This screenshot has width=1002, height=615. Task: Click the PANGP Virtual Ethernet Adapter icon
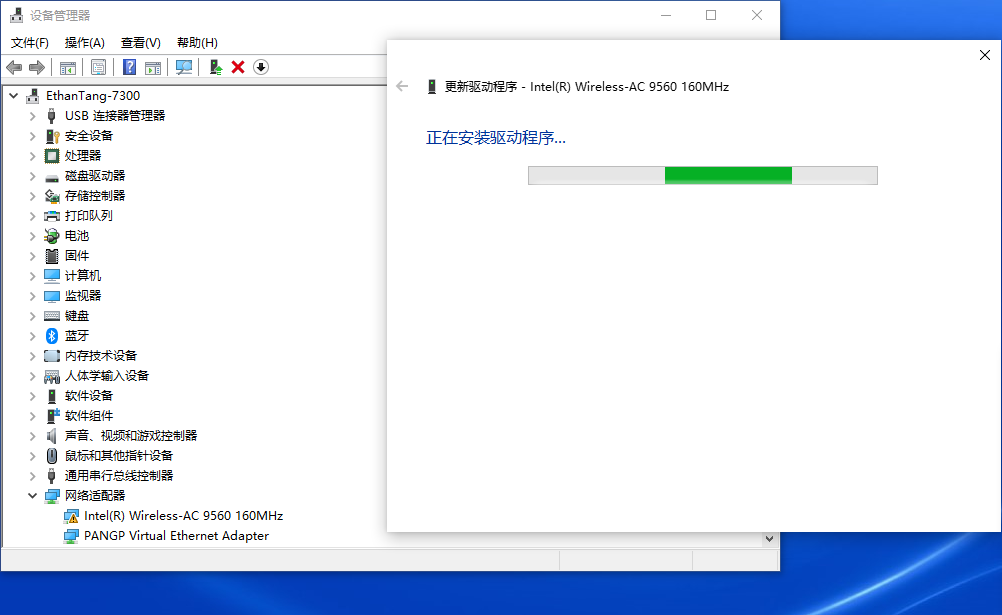click(x=72, y=536)
